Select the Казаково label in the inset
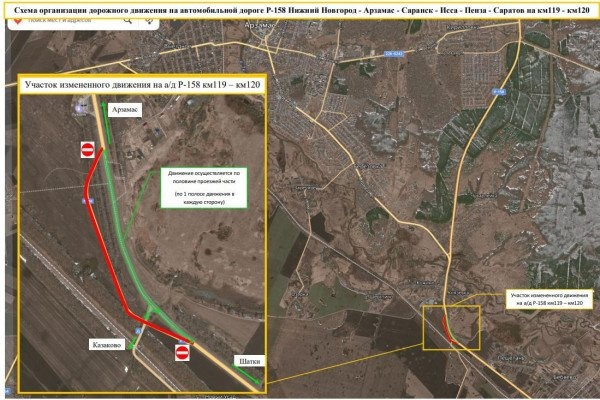The image size is (600, 400). pos(107,344)
